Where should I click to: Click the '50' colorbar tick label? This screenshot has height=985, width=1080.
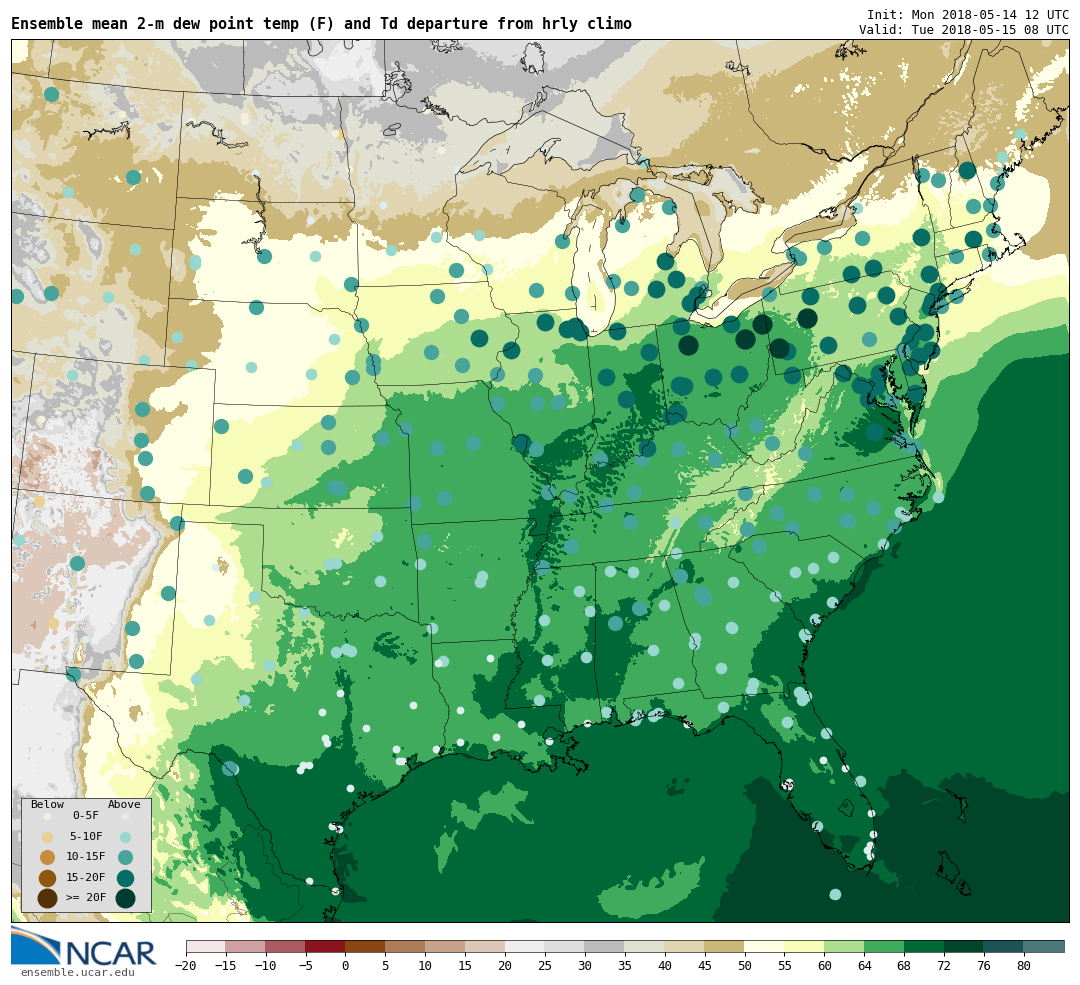pos(745,966)
